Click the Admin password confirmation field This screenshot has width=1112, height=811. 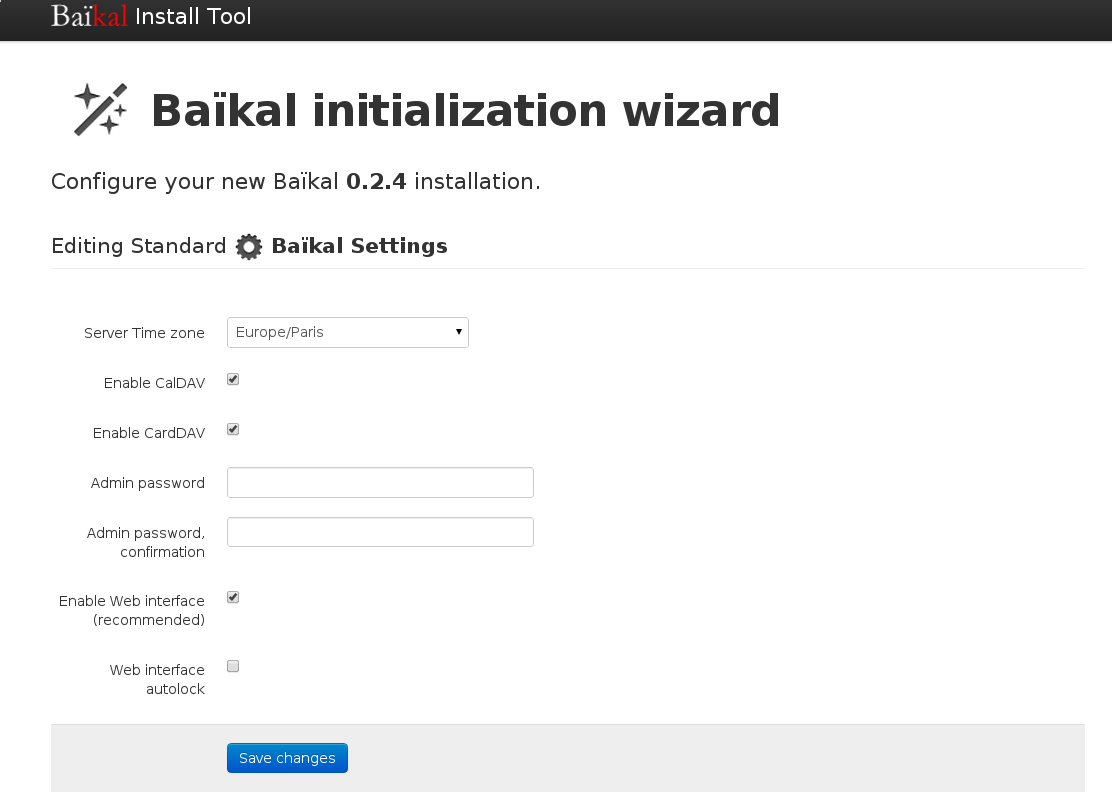pos(380,532)
